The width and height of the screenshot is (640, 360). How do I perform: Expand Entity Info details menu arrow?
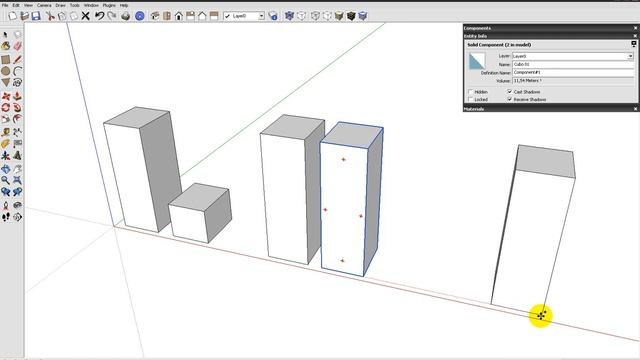point(634,44)
